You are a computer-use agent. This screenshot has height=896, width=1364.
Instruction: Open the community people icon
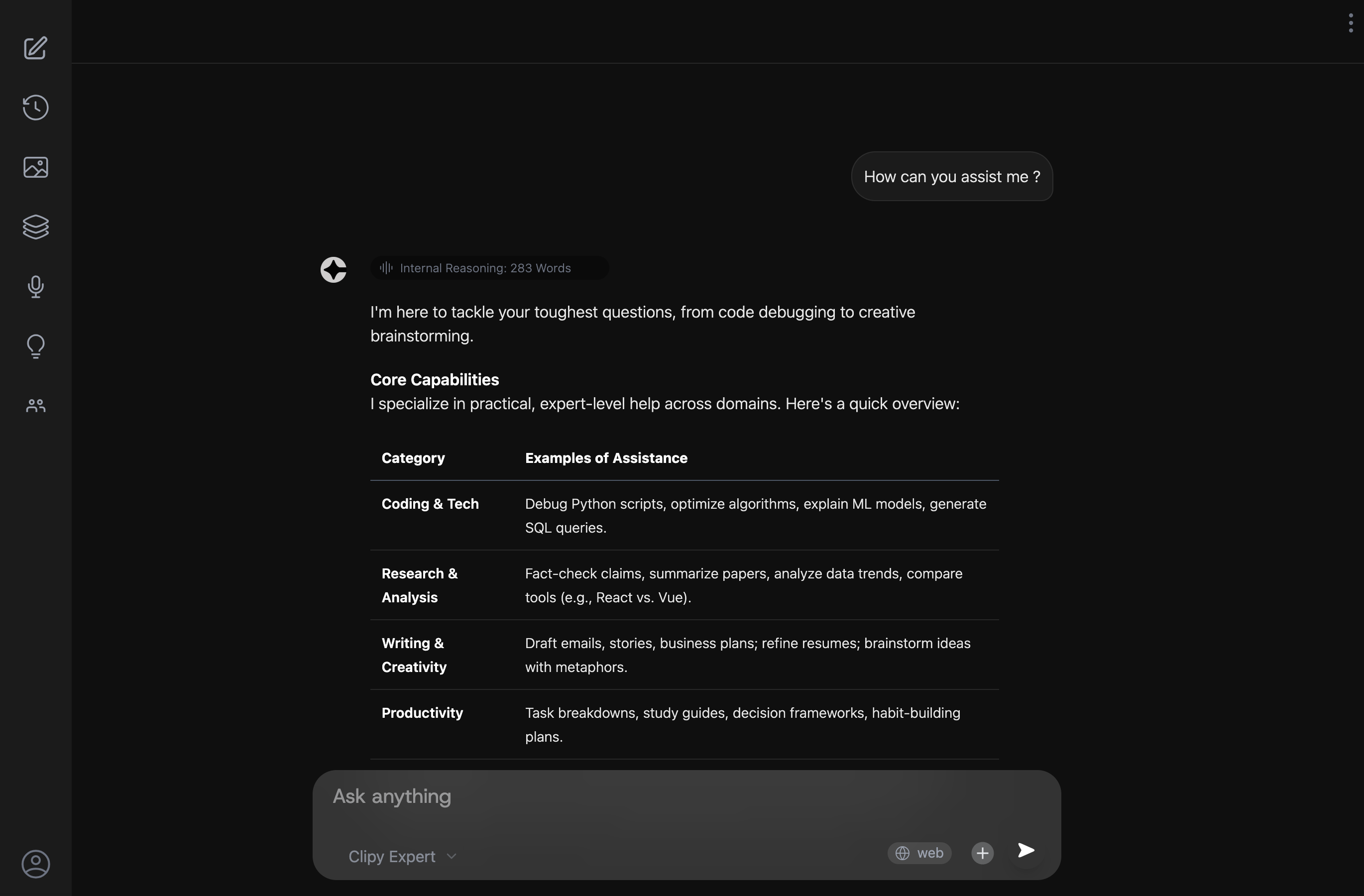pyautogui.click(x=35, y=406)
